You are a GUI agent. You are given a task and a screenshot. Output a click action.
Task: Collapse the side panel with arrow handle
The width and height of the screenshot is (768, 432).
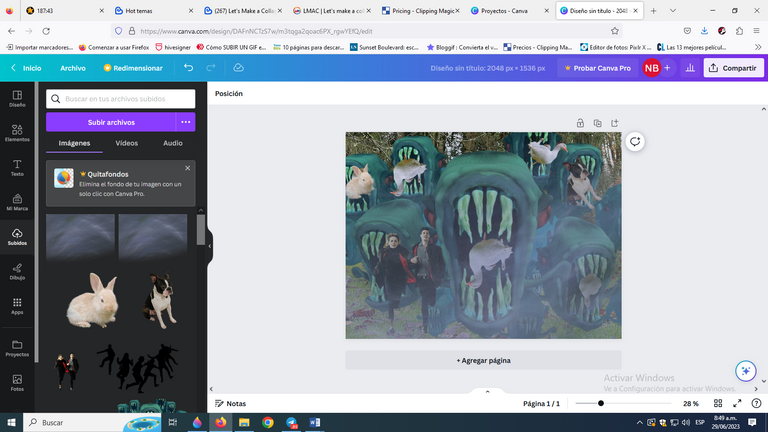click(x=210, y=246)
